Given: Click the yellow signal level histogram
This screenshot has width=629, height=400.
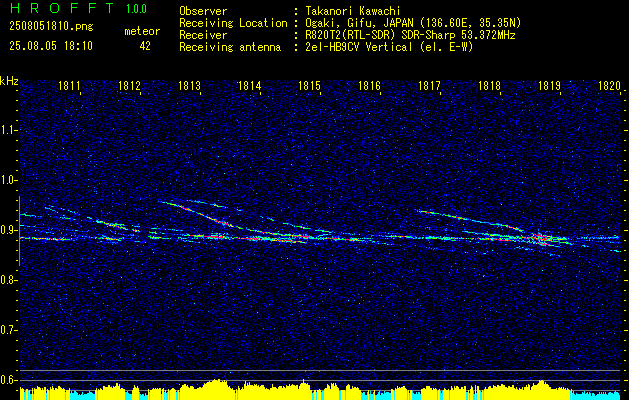Looking at the screenshot, I should click(321, 390).
